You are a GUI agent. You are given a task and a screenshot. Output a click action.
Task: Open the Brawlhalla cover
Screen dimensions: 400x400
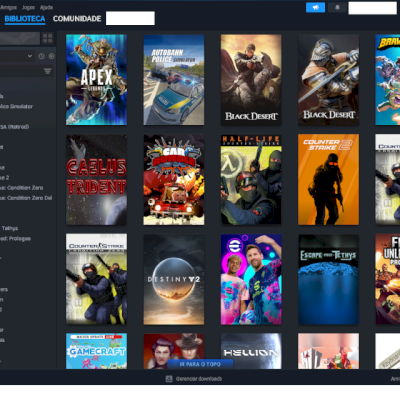point(388,80)
